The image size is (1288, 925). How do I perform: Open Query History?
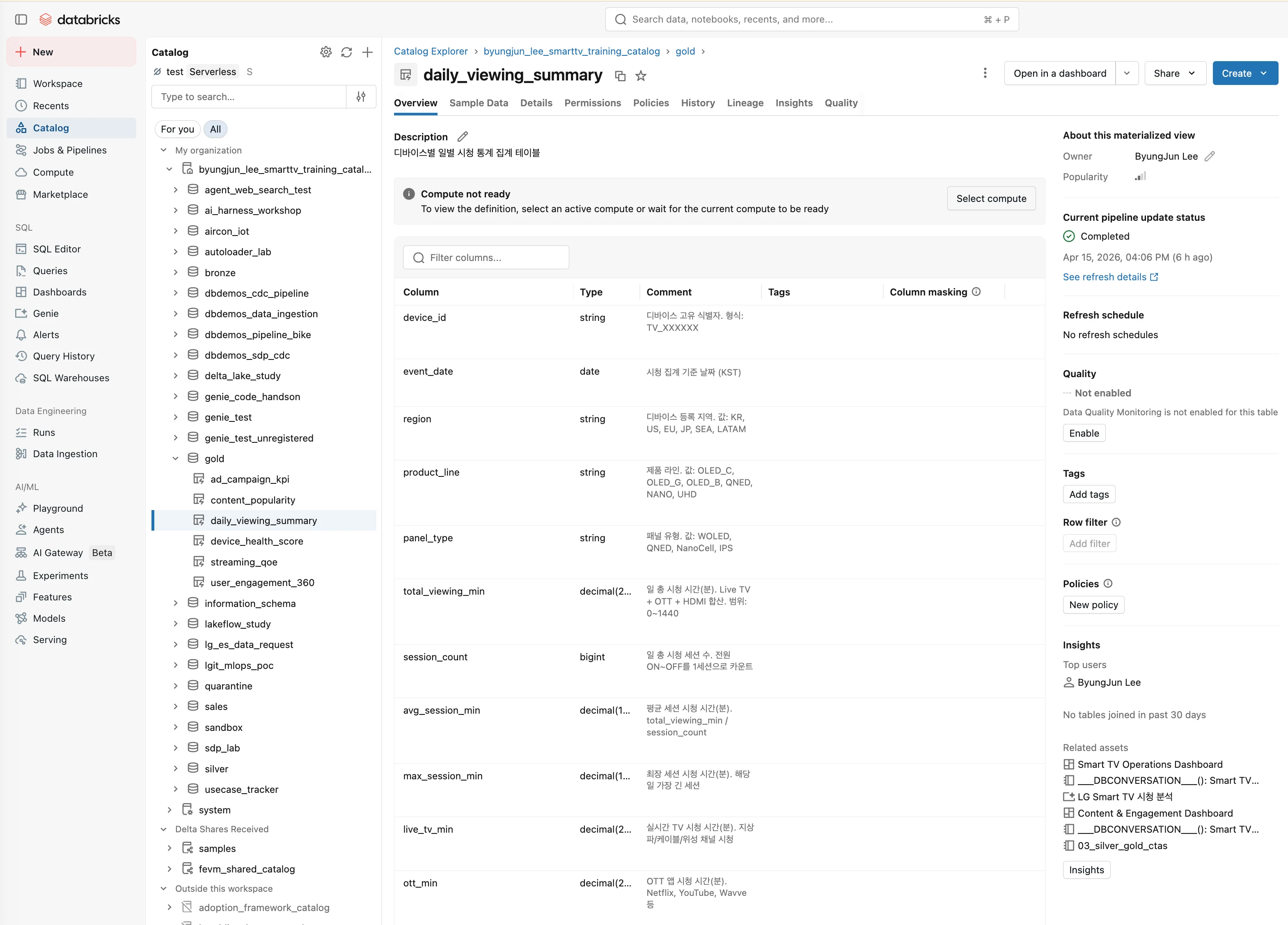click(71, 356)
